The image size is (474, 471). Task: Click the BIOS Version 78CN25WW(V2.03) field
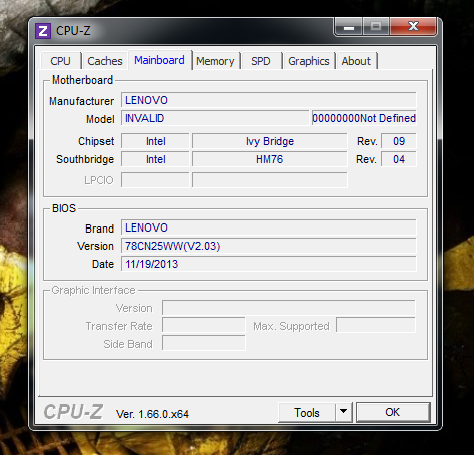(x=269, y=246)
